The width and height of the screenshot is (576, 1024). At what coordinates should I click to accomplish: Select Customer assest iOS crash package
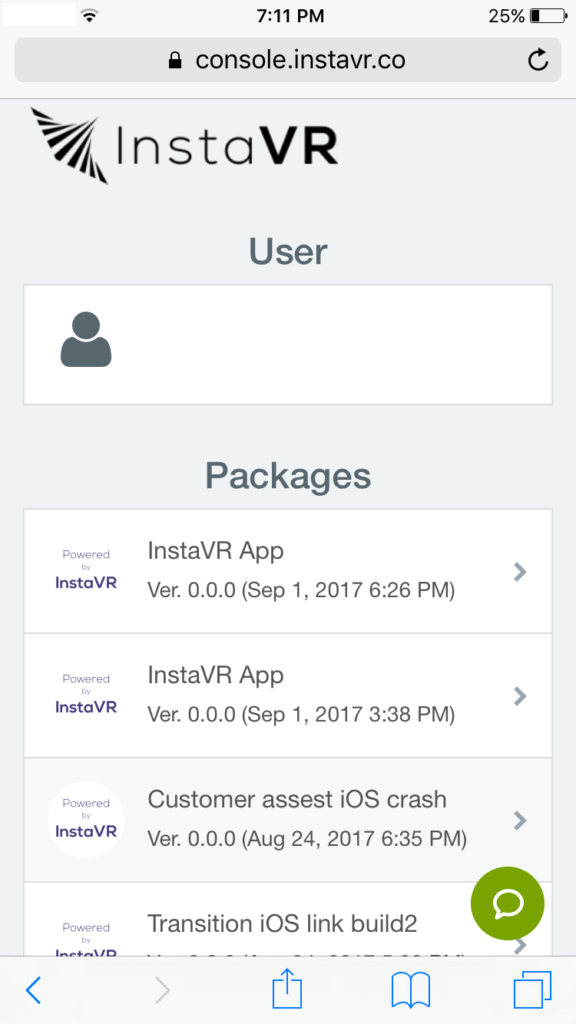(288, 820)
